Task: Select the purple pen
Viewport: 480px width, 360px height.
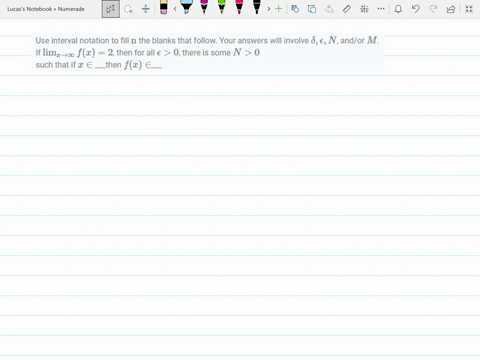Action: pyautogui.click(x=204, y=7)
